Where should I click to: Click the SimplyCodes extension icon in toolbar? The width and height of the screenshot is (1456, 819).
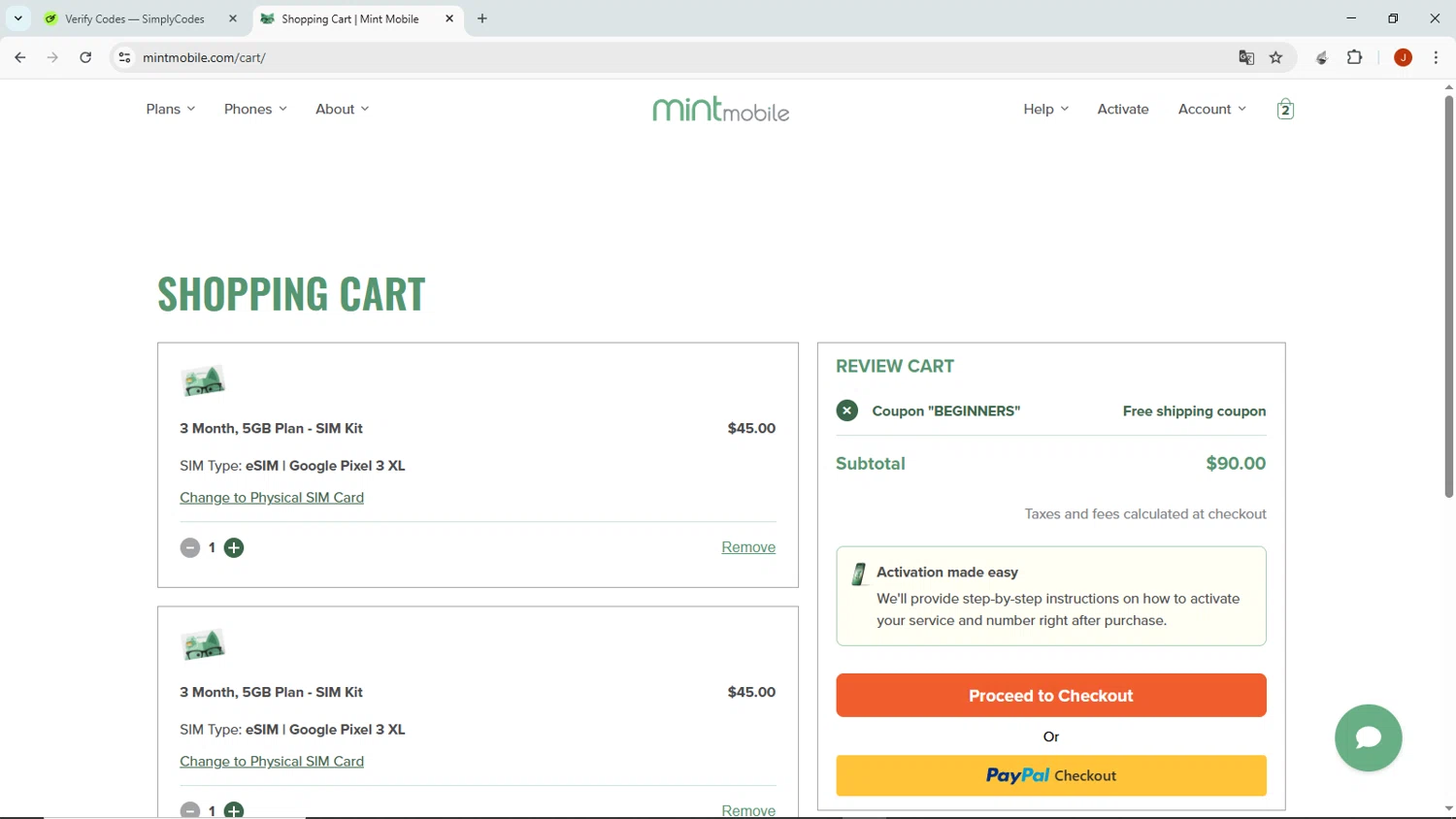1321,57
